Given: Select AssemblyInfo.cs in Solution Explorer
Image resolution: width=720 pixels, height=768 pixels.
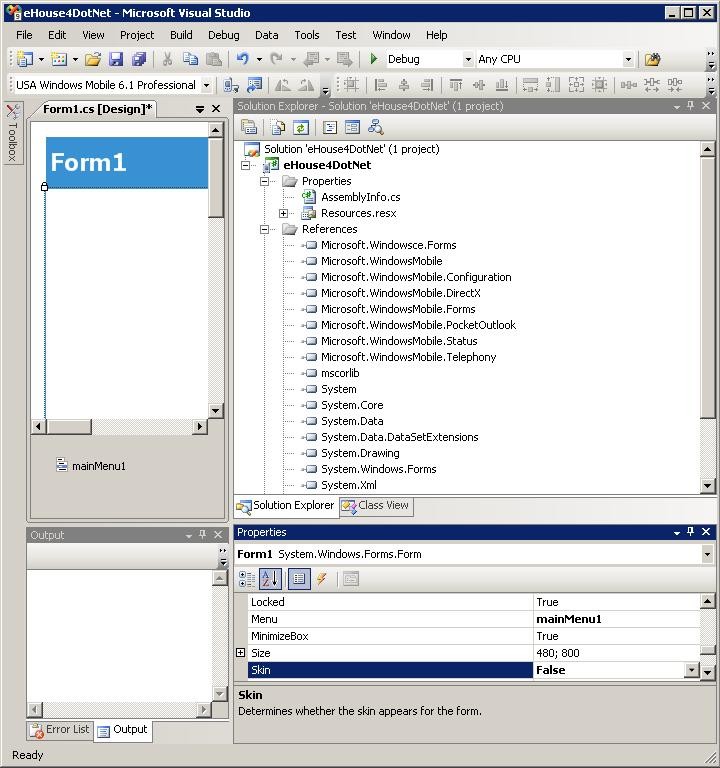Looking at the screenshot, I should (360, 197).
